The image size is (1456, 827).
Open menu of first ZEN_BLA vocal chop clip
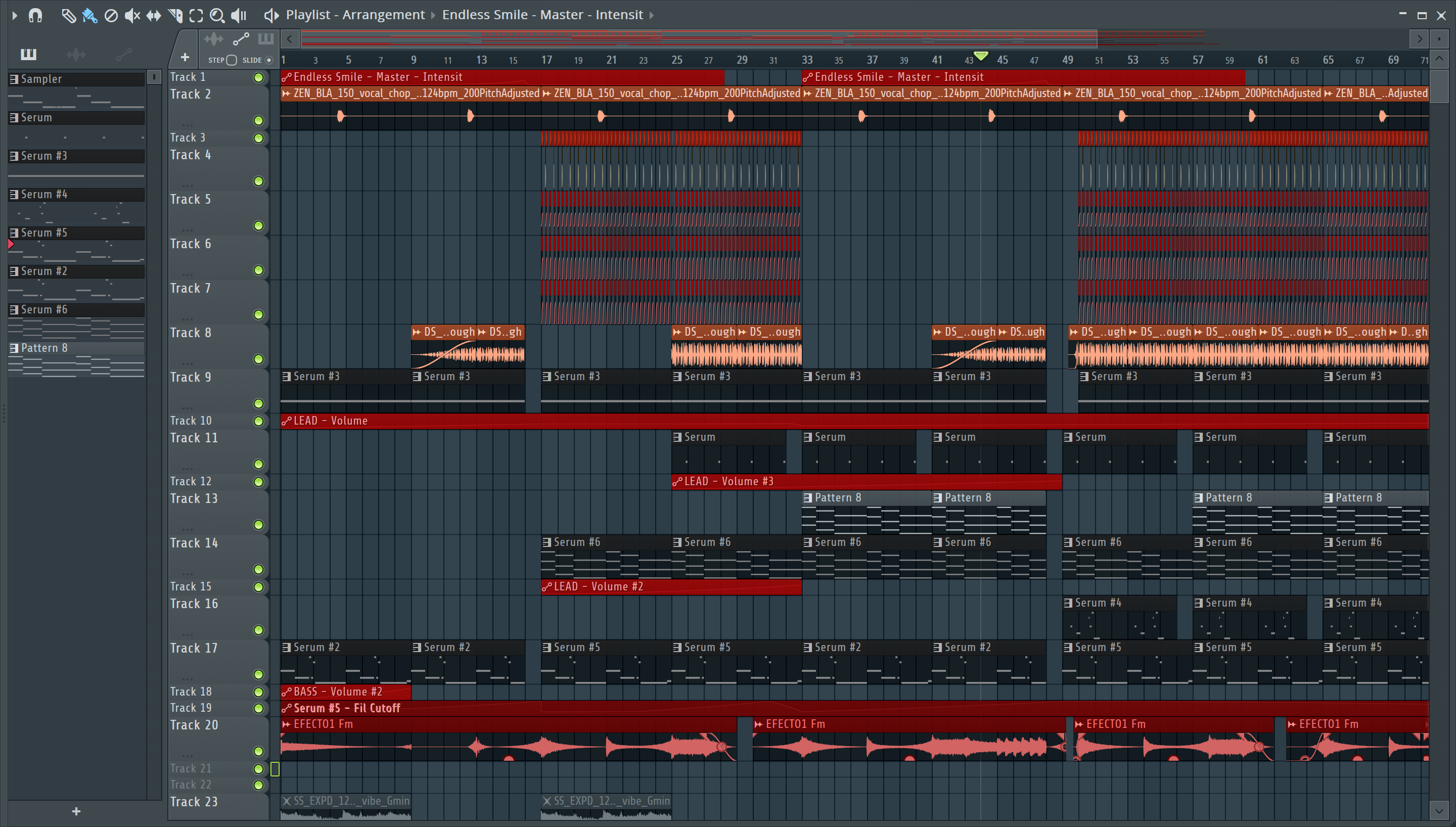pyautogui.click(x=286, y=94)
